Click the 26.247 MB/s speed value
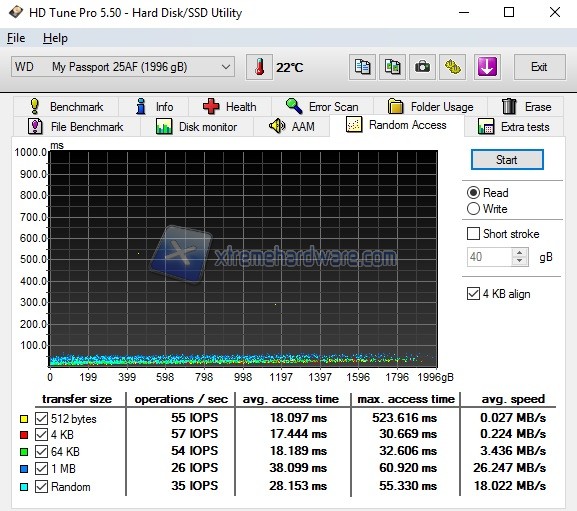 509,468
